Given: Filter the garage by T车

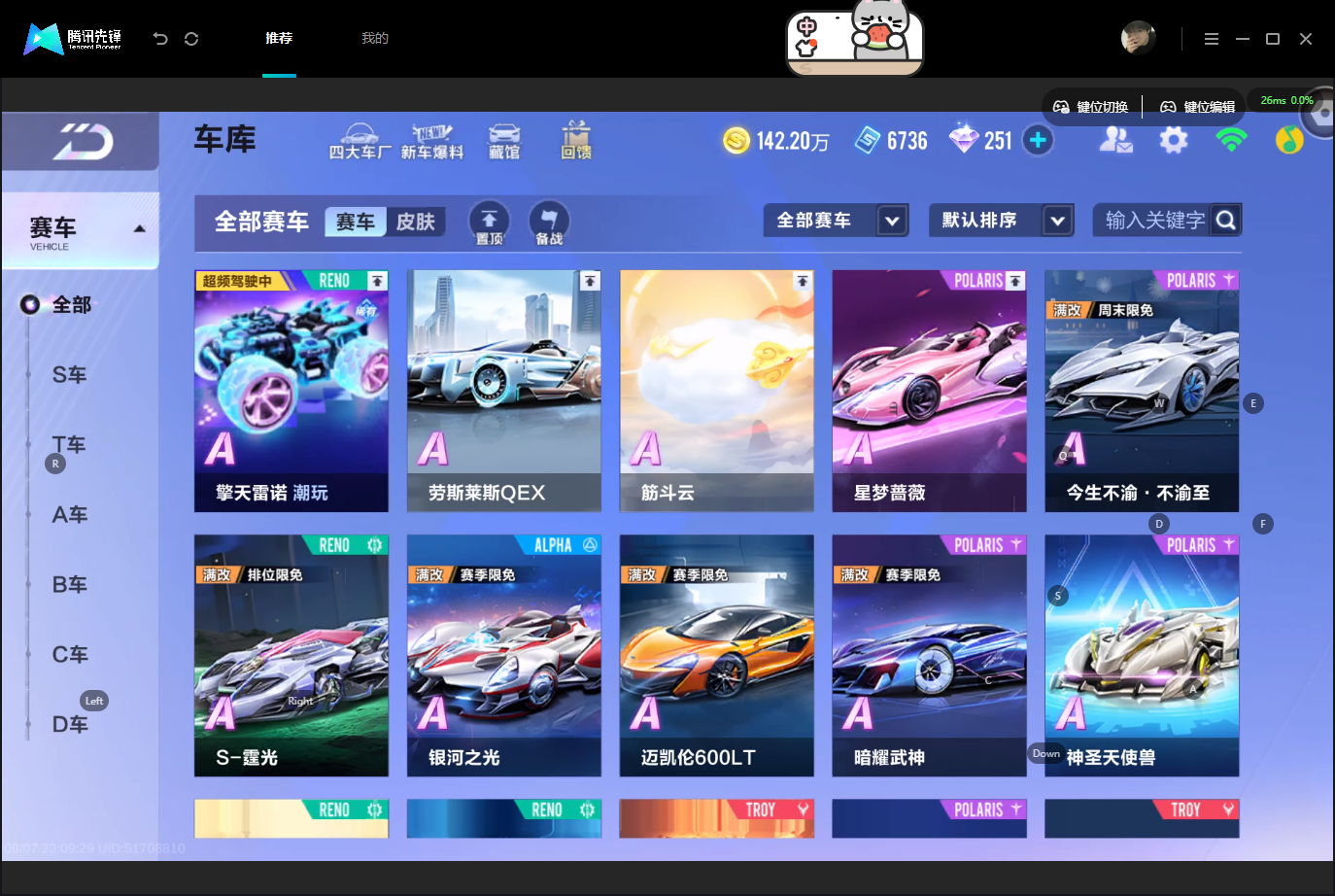Looking at the screenshot, I should (70, 445).
